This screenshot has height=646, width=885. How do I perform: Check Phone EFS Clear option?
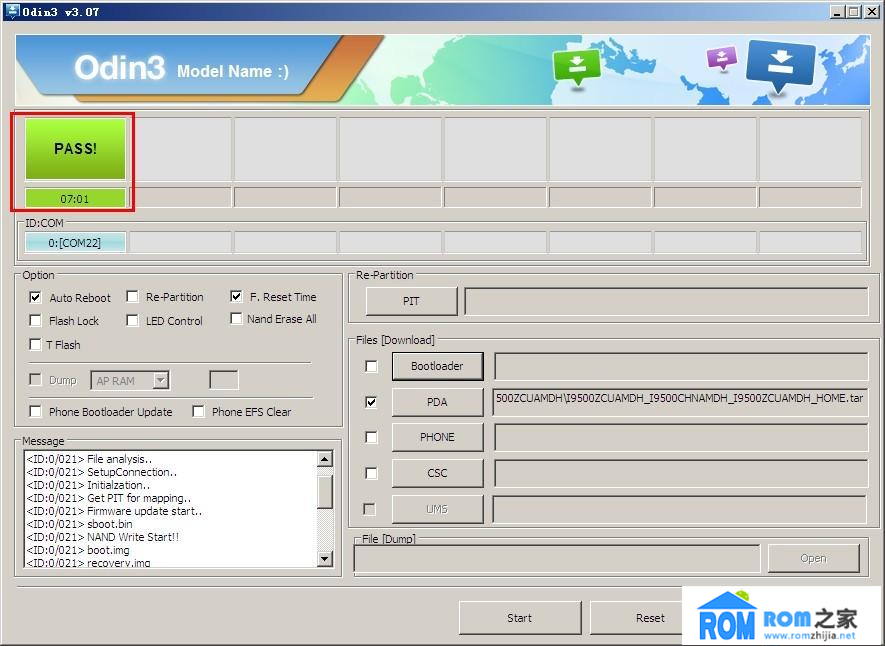(x=198, y=411)
